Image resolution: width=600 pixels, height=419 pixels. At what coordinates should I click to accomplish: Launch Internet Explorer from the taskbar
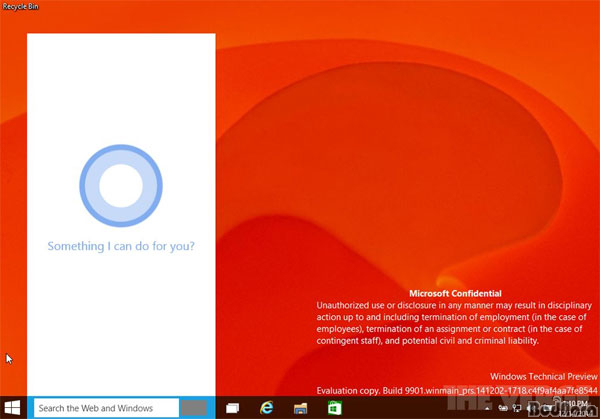coord(266,408)
